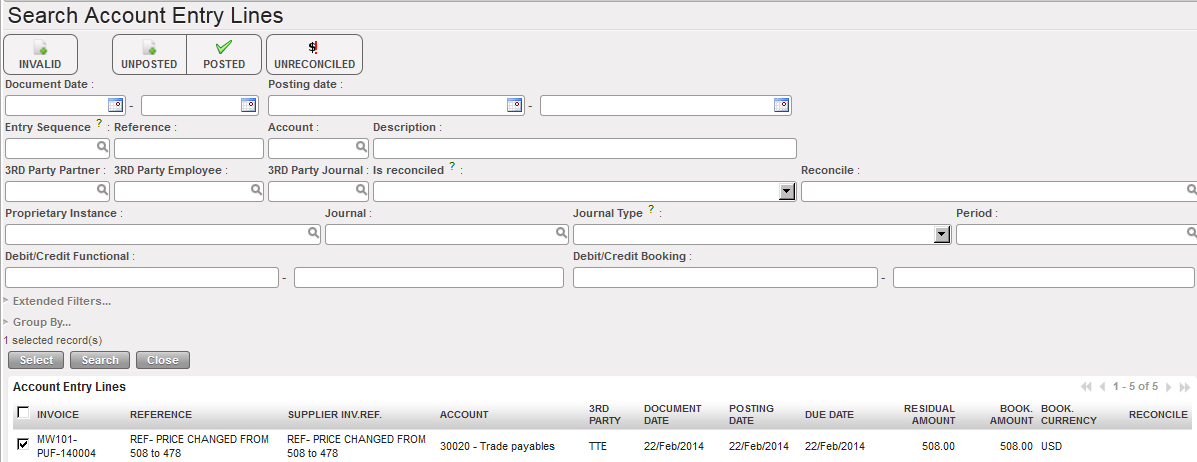Screen dimensions: 1197x462
Task: Focus the Reference input field
Action: pyautogui.click(x=189, y=148)
